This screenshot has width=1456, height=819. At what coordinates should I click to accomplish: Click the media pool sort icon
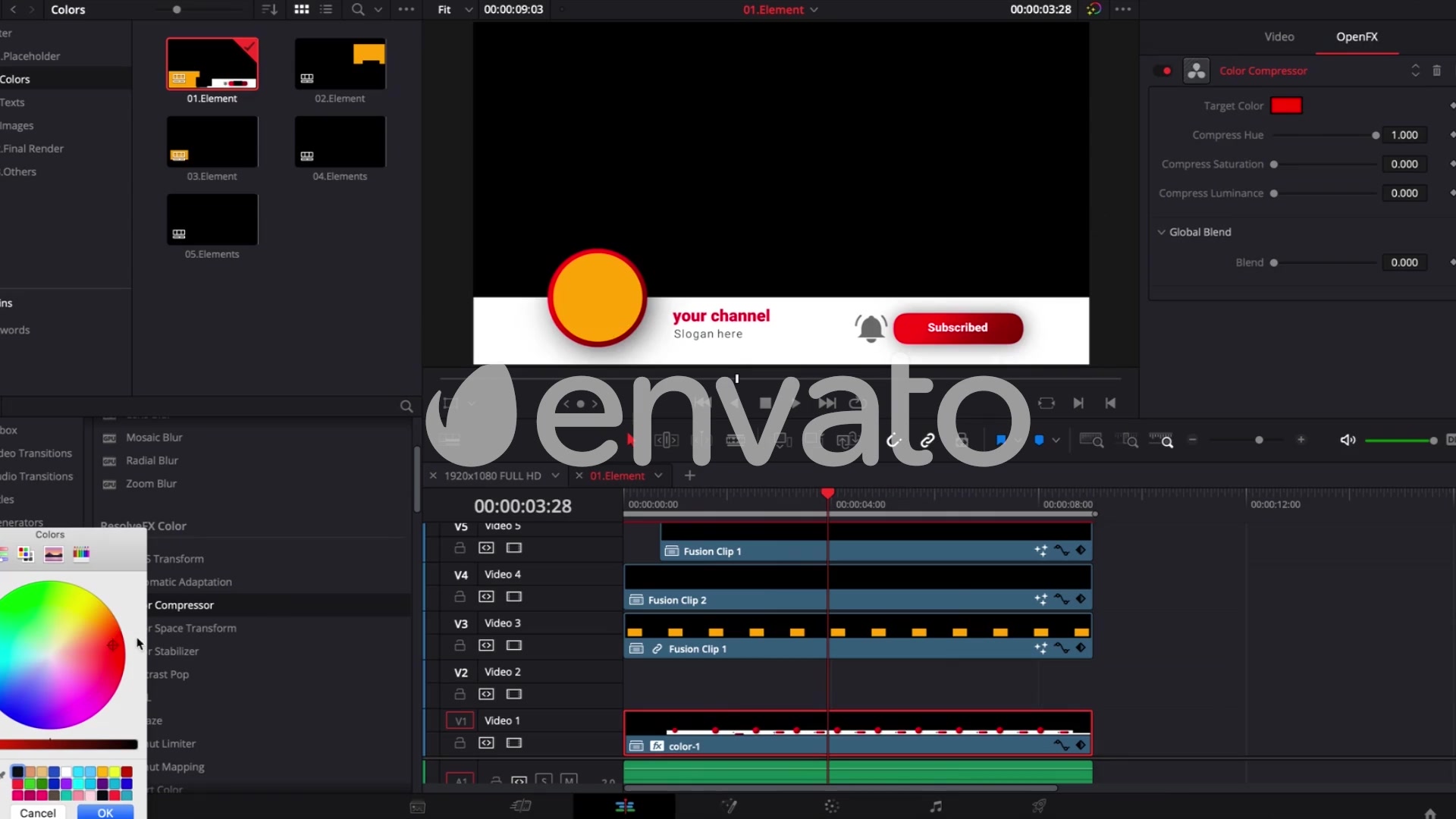[x=269, y=10]
